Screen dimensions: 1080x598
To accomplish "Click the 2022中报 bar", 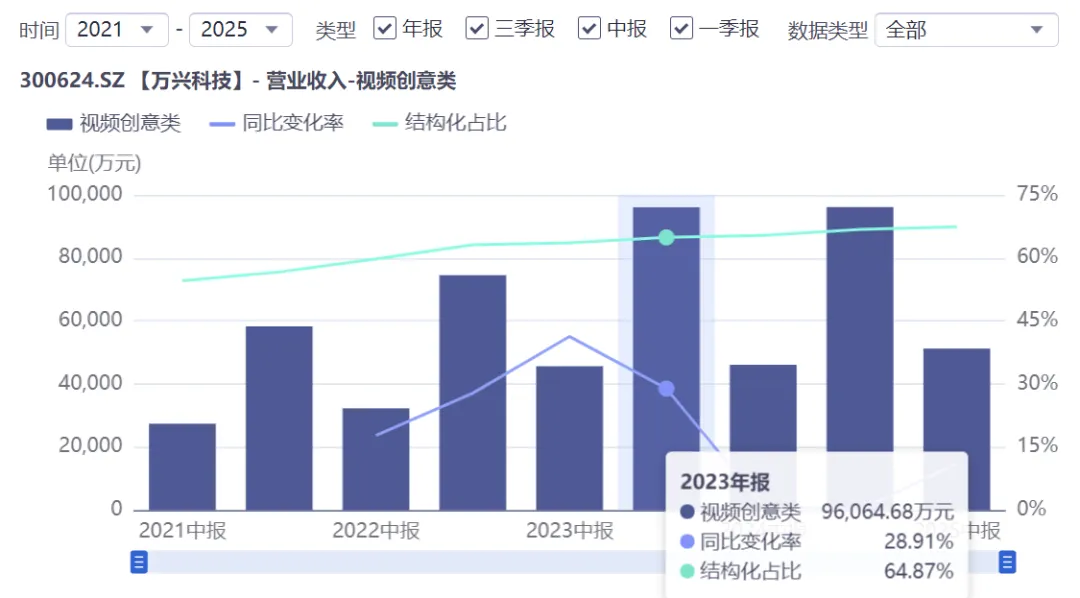I will 376,460.
